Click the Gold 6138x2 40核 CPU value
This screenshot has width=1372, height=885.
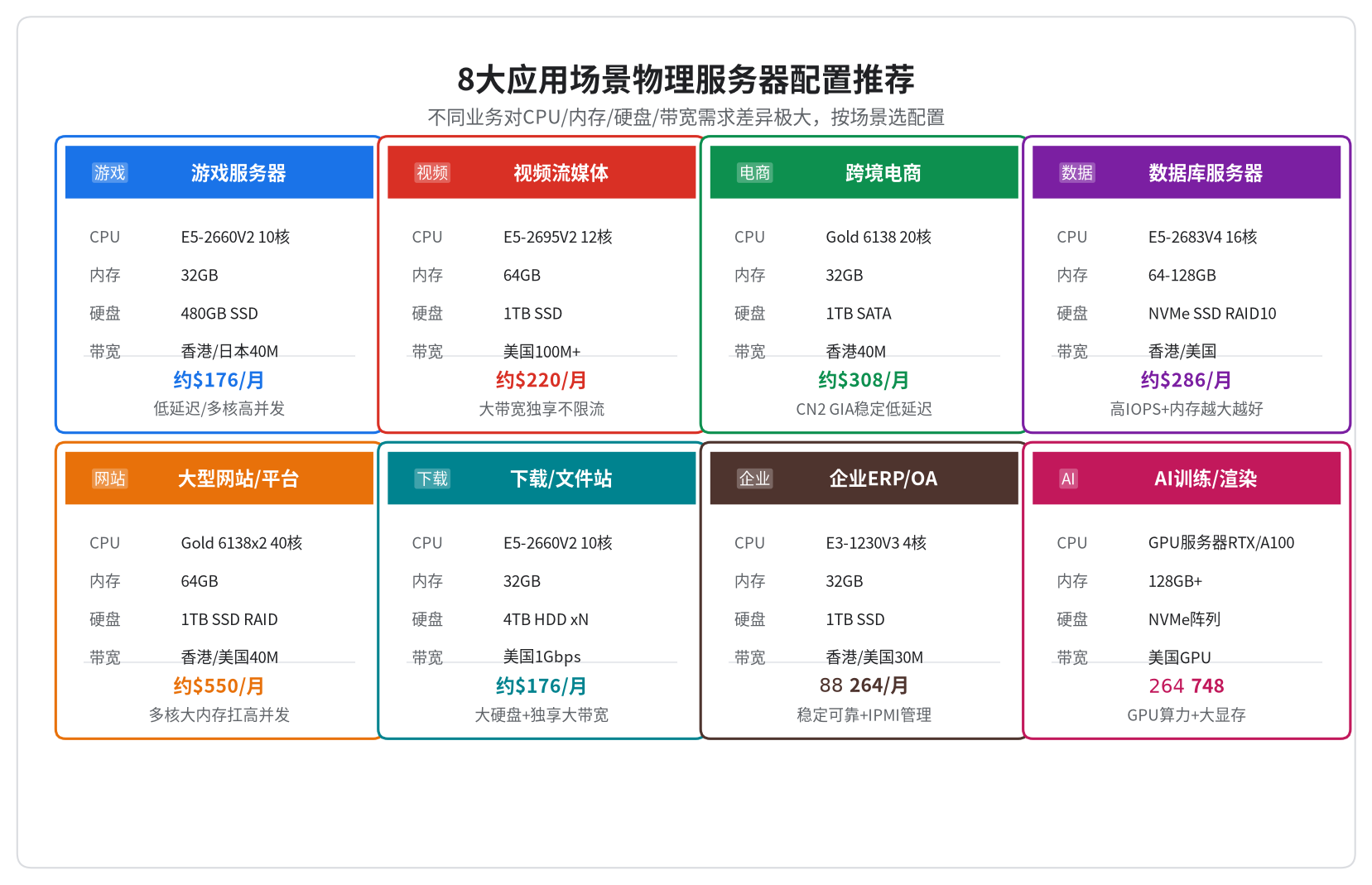tap(242, 543)
